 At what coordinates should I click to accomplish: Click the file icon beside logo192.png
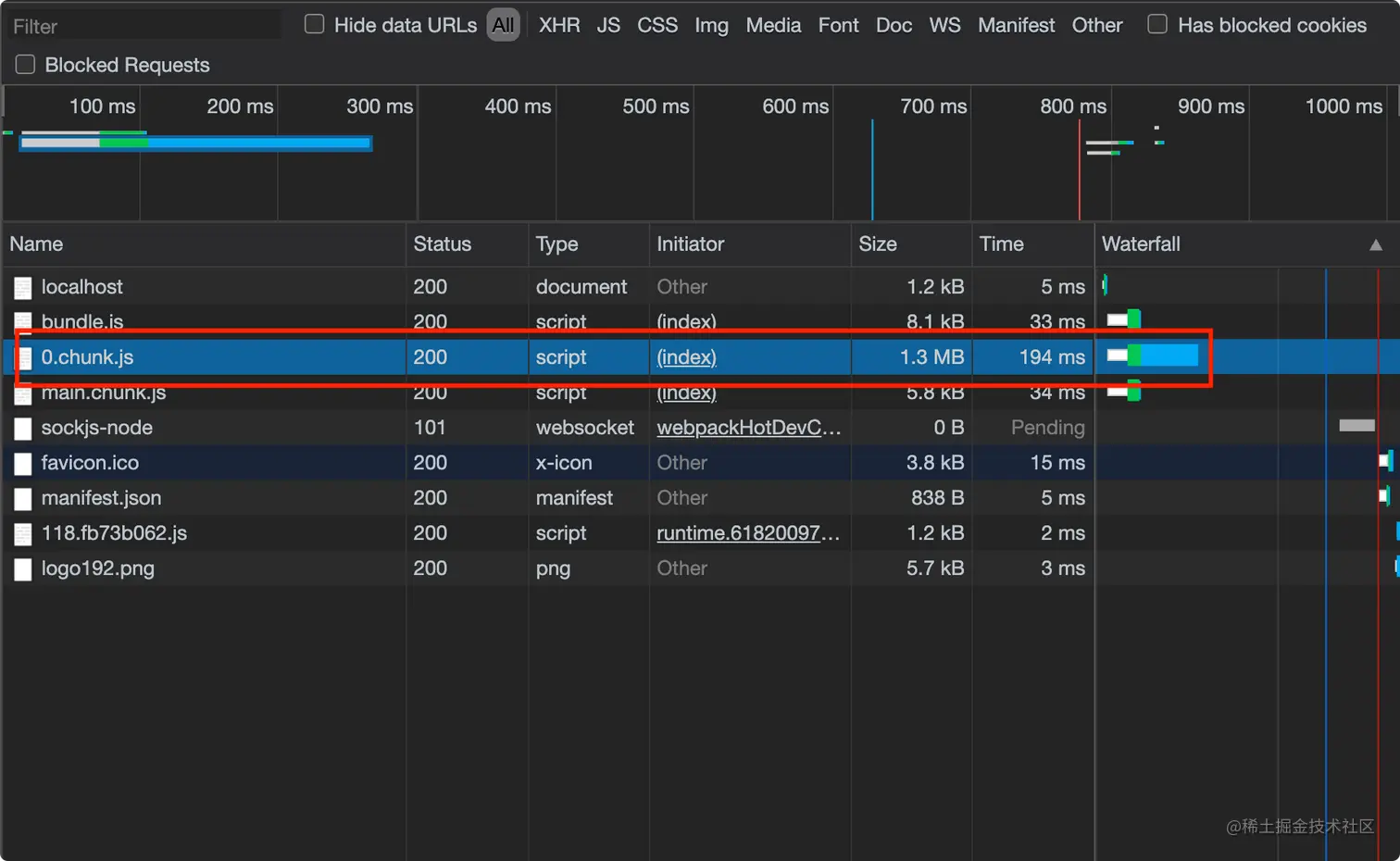click(x=23, y=569)
